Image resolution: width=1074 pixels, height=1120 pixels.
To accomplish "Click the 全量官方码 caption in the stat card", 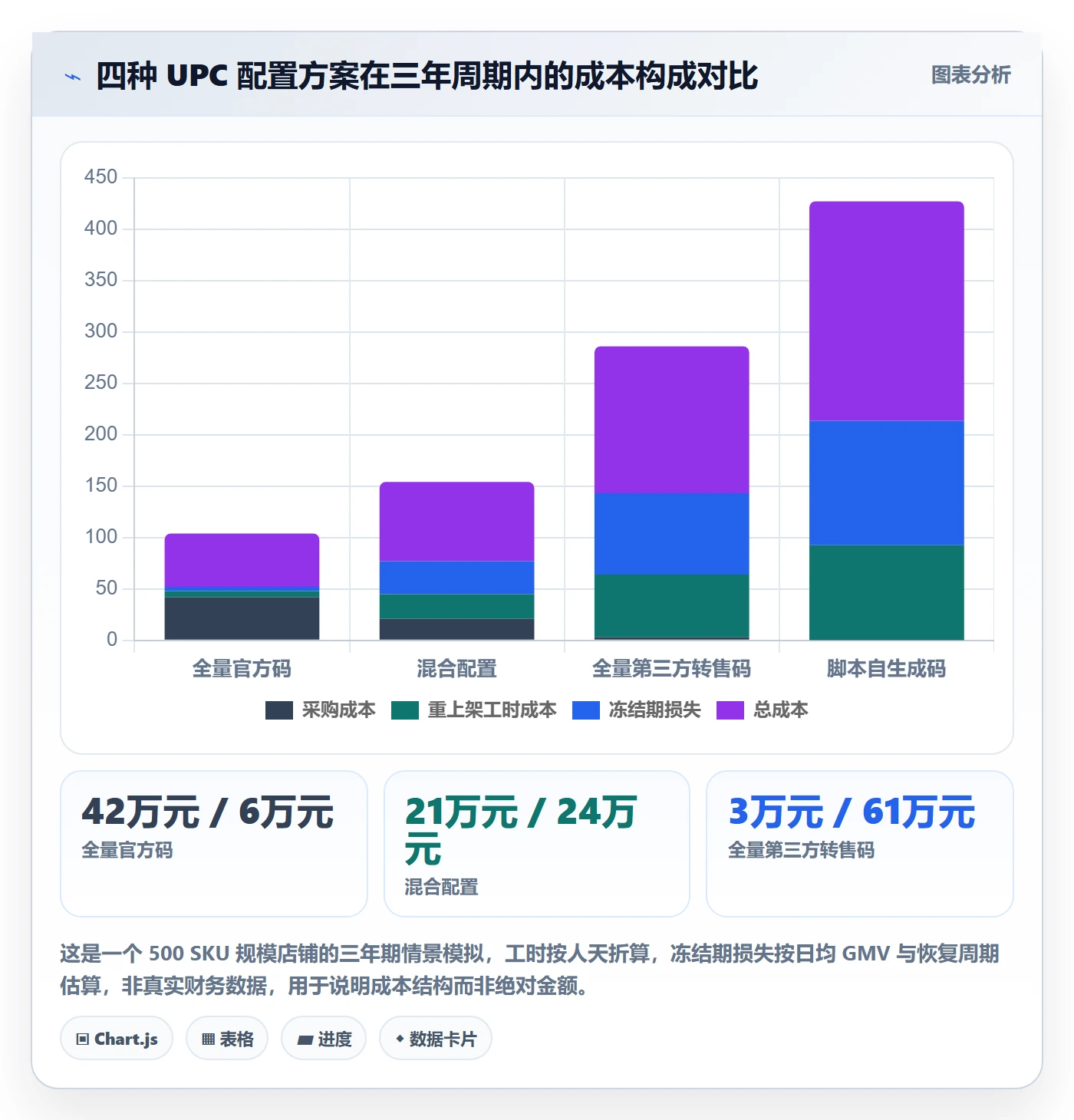I will pos(127,850).
